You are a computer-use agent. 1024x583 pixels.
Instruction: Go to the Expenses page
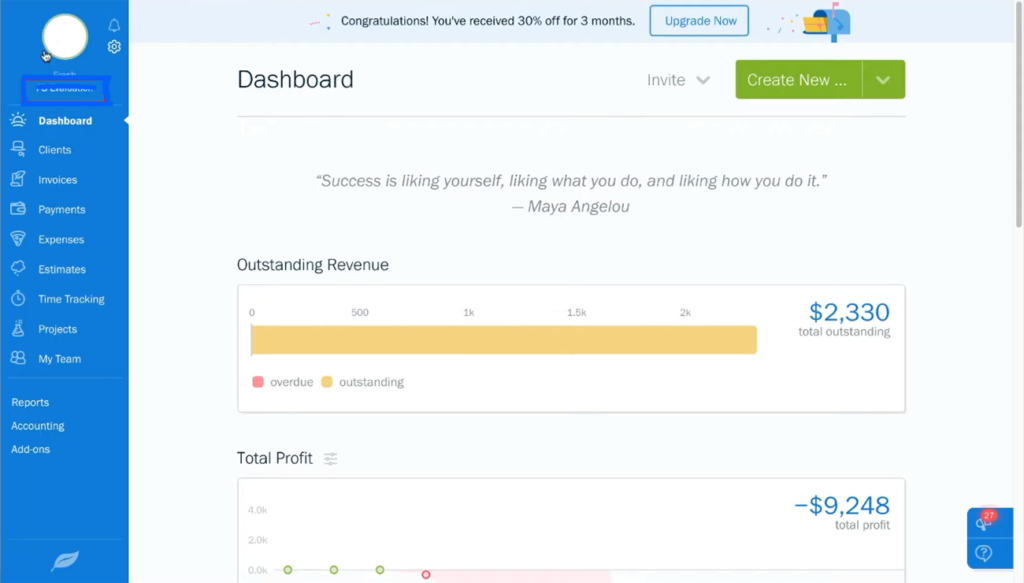(60, 239)
